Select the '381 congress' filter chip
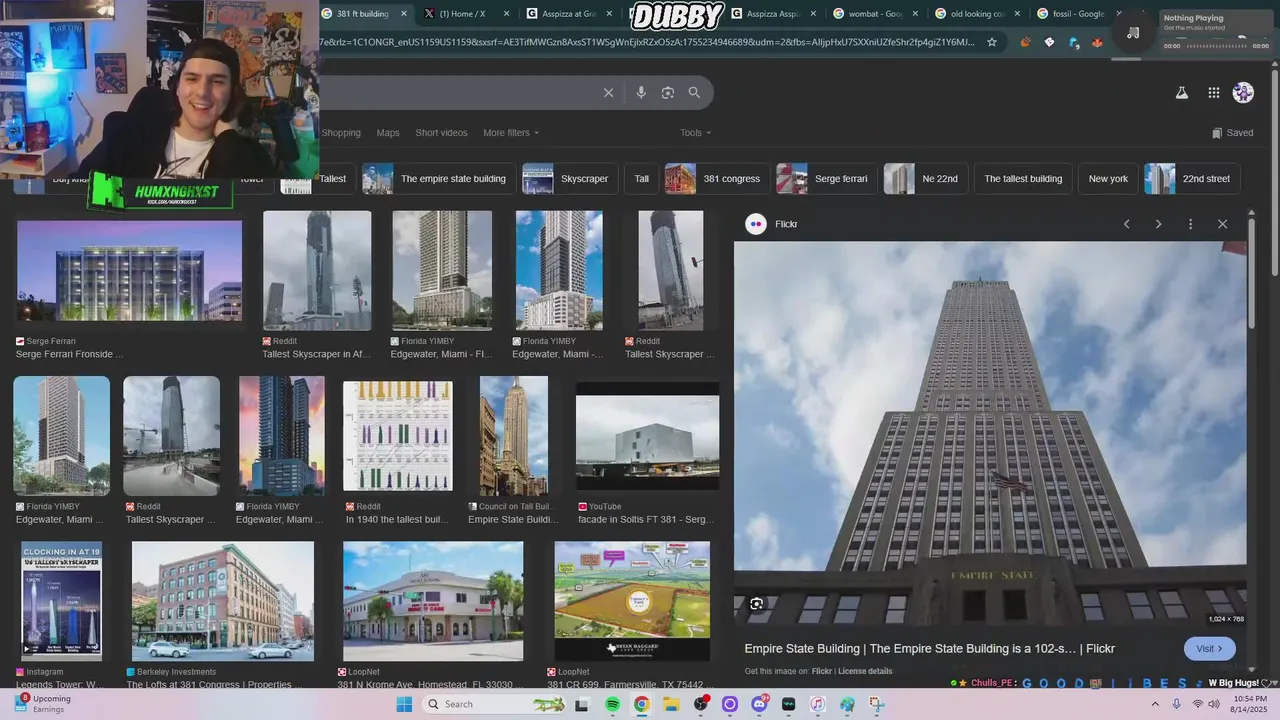This screenshot has height=720, width=1280. tap(717, 179)
